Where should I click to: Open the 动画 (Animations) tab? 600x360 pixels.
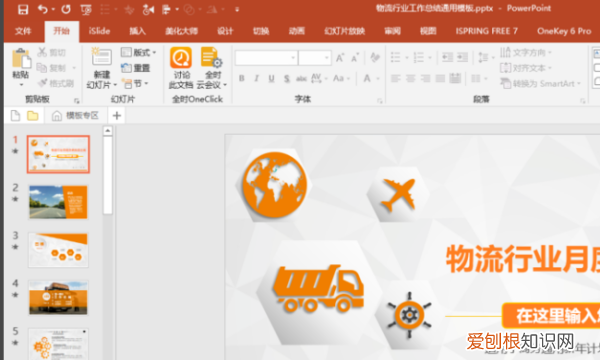[x=297, y=31]
